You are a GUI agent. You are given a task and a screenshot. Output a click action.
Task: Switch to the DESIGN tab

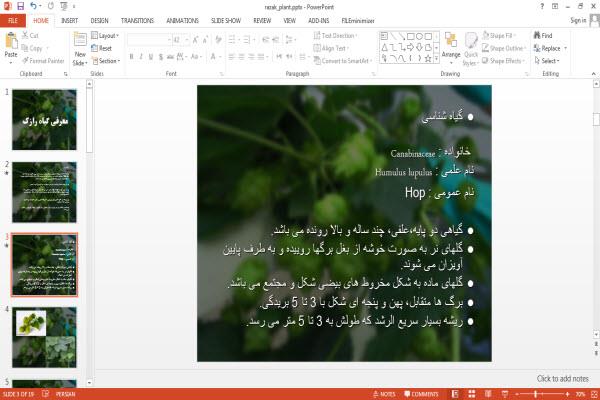[99, 21]
